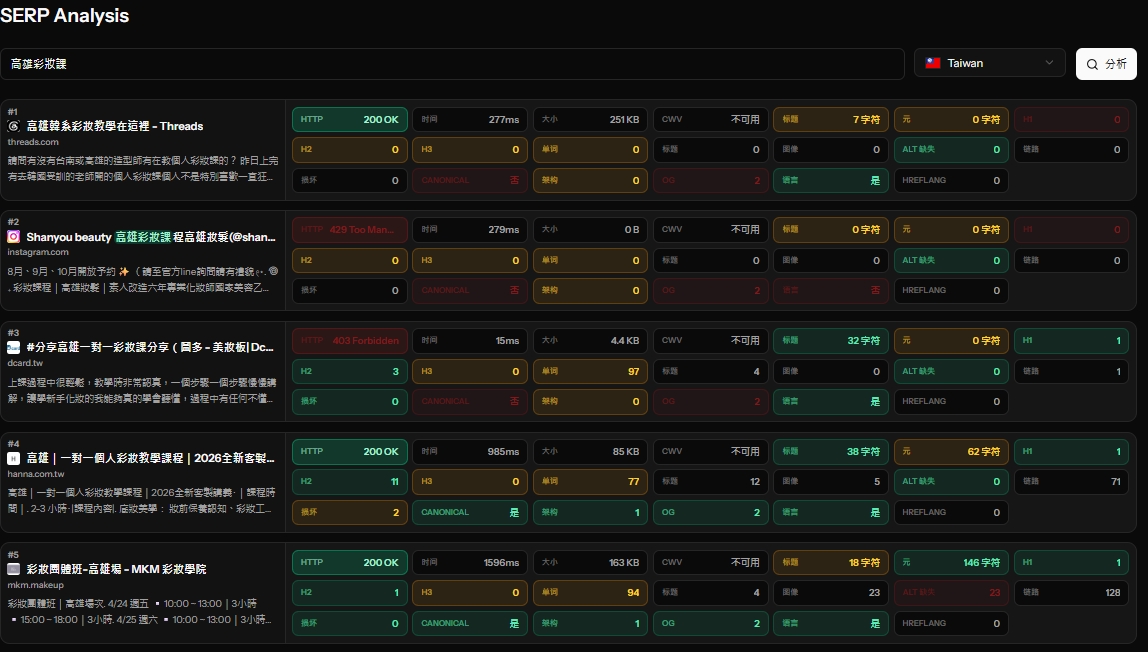The width and height of the screenshot is (1148, 652).
Task: Click the 251 KB page size cell
Action: (590, 119)
